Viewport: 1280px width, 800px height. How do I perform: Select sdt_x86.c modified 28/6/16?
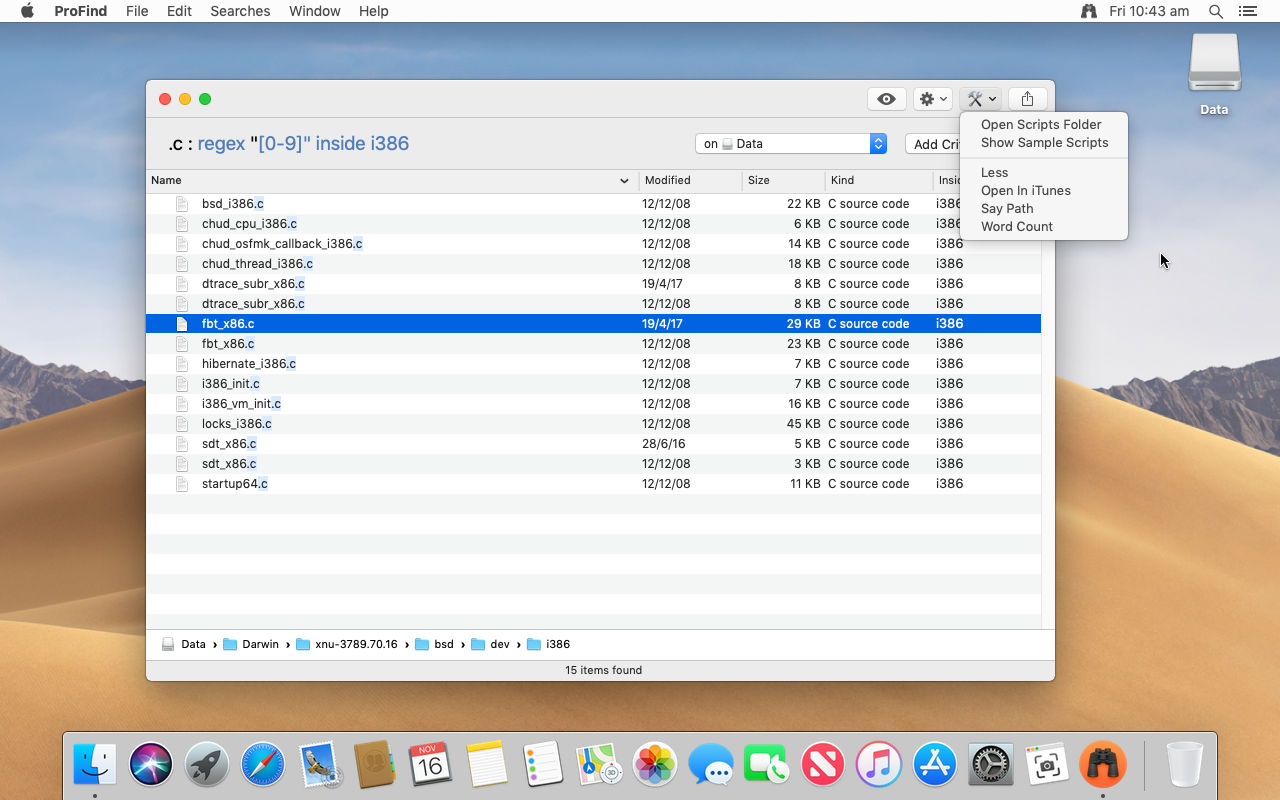point(593,443)
